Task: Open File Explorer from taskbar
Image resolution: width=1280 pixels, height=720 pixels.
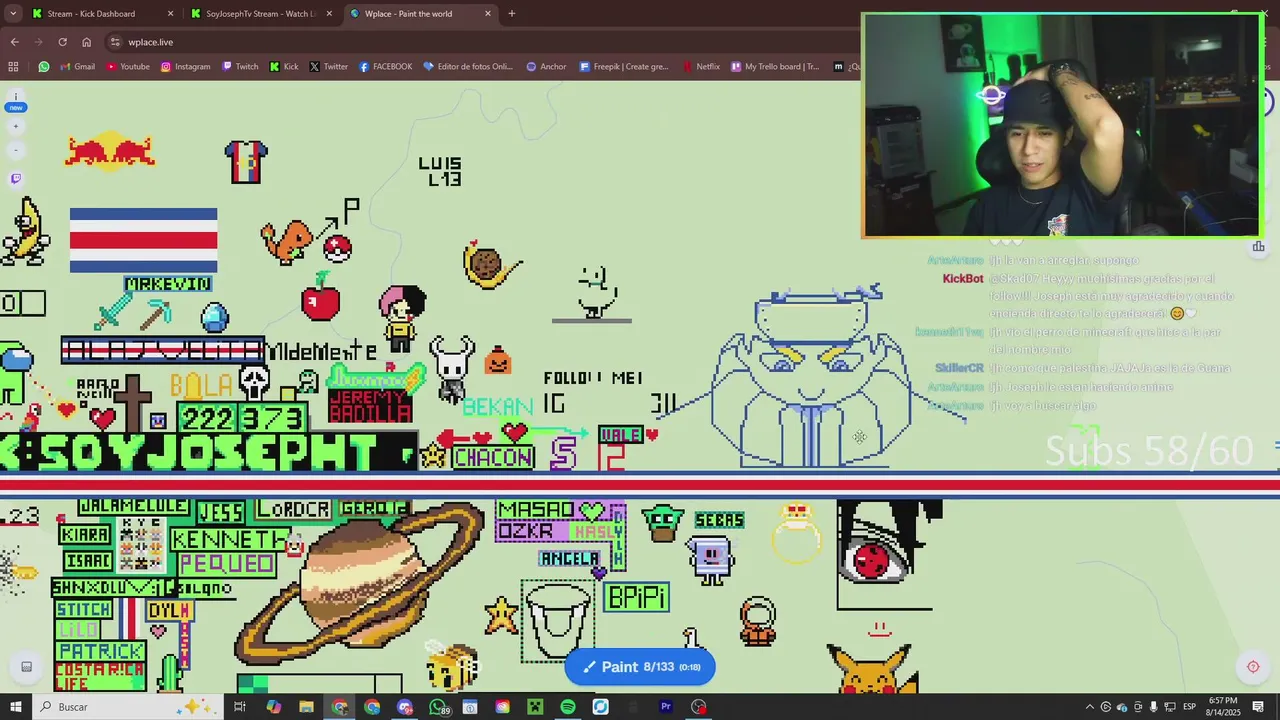Action: pyautogui.click(x=306, y=707)
